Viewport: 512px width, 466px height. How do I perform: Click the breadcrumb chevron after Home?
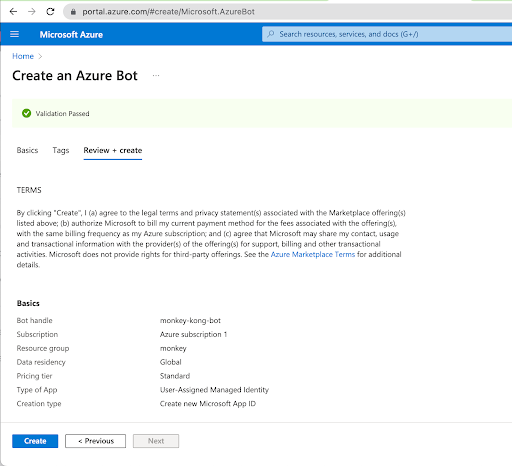tap(40, 56)
